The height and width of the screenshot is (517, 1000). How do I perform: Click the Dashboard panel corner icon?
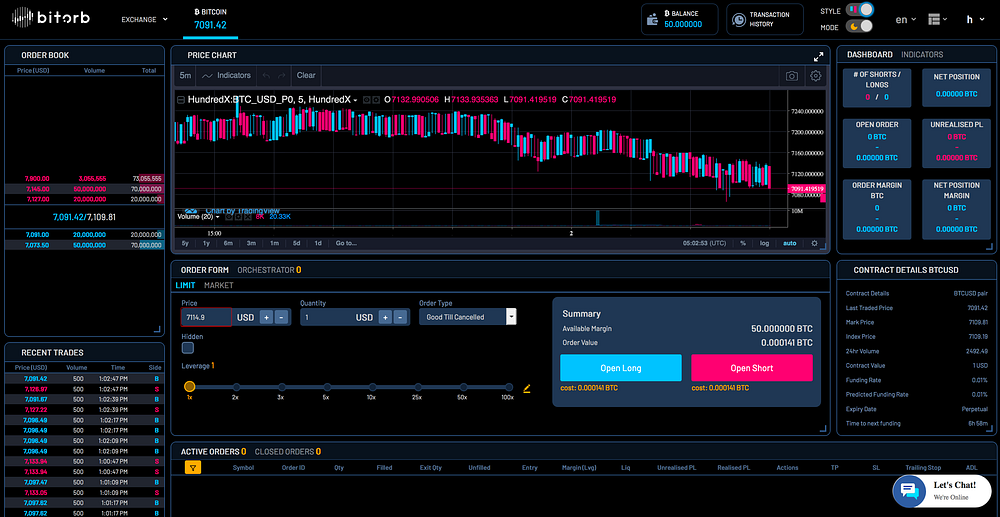[989, 246]
